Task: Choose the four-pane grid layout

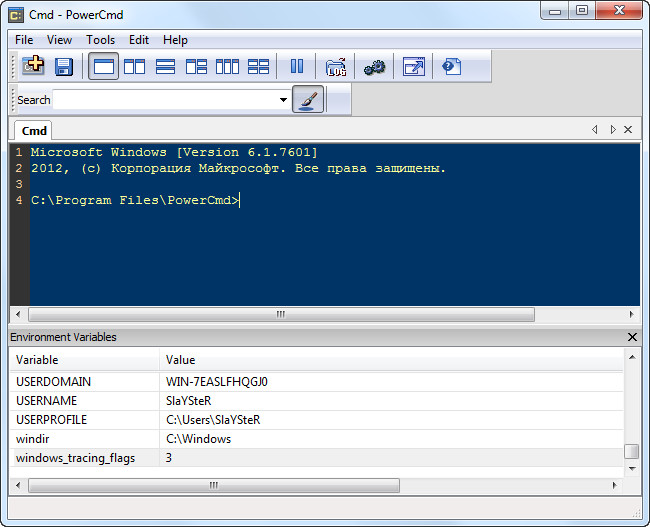Action: 258,67
